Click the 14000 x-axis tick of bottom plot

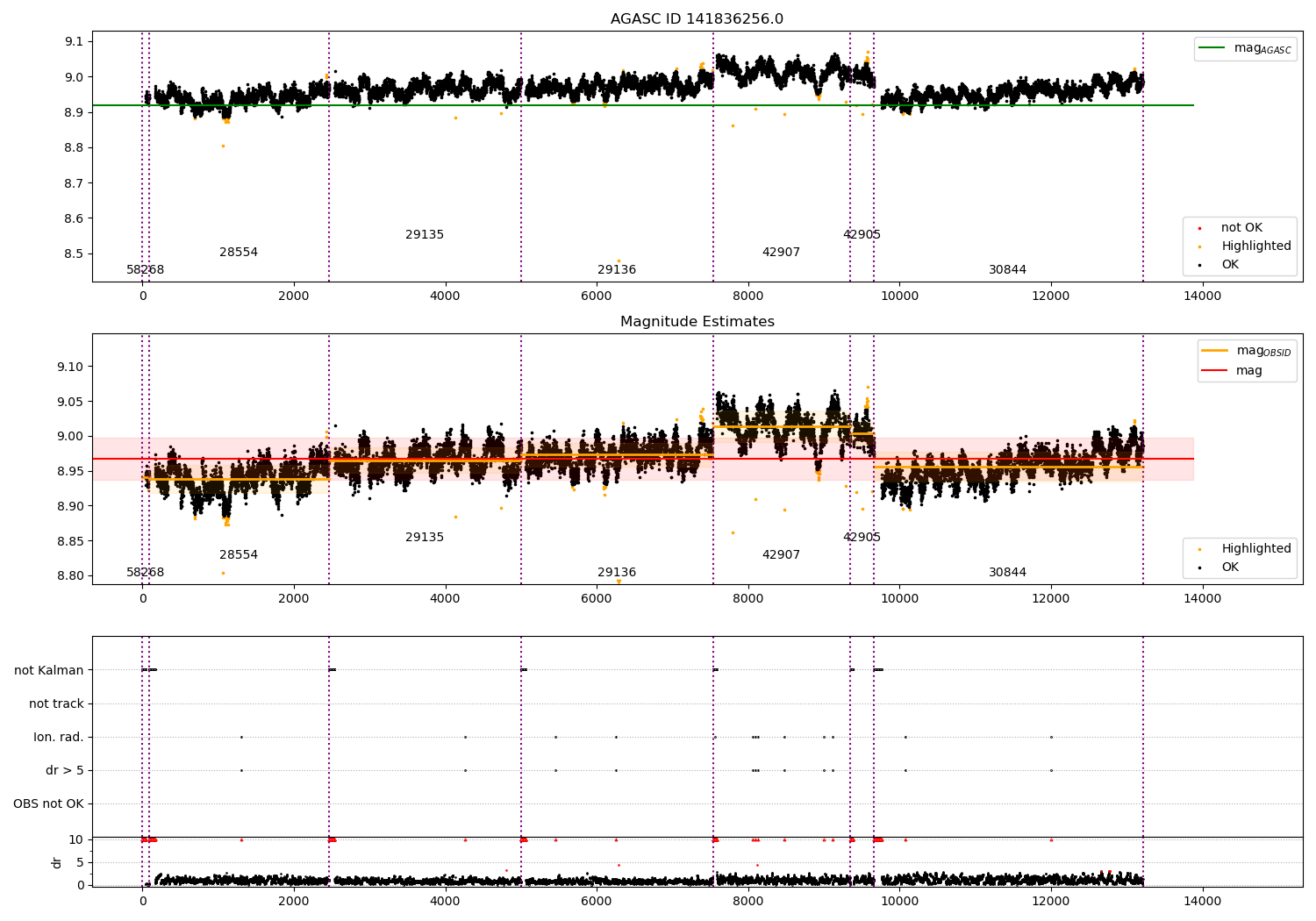(1202, 901)
